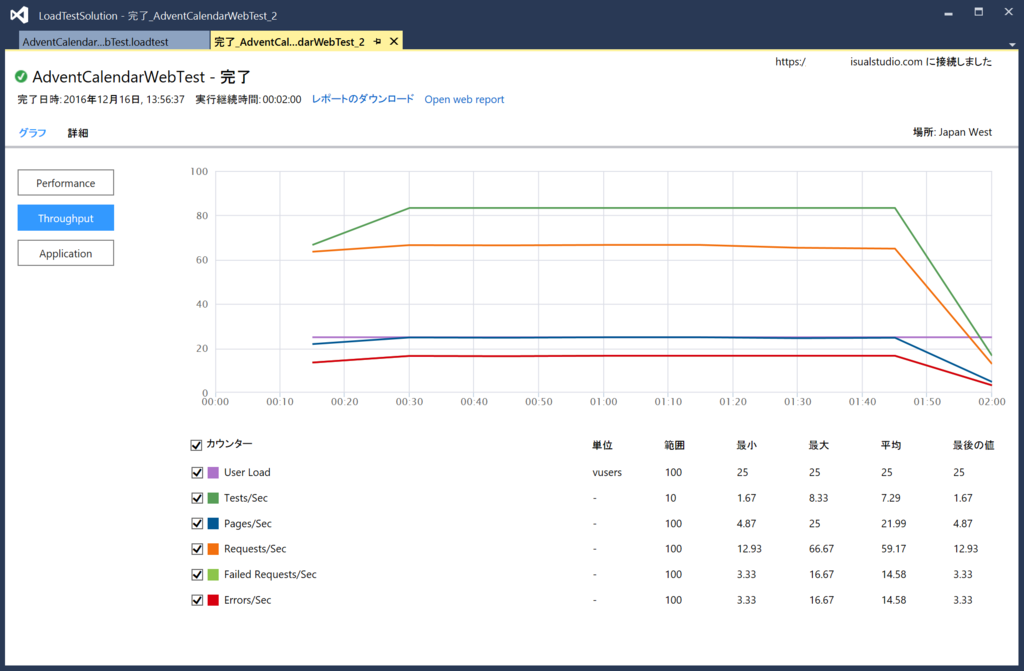Screen dimensions: 1024x671
Task: Uncheck the Requests/Sec counter checkbox
Action: point(197,549)
